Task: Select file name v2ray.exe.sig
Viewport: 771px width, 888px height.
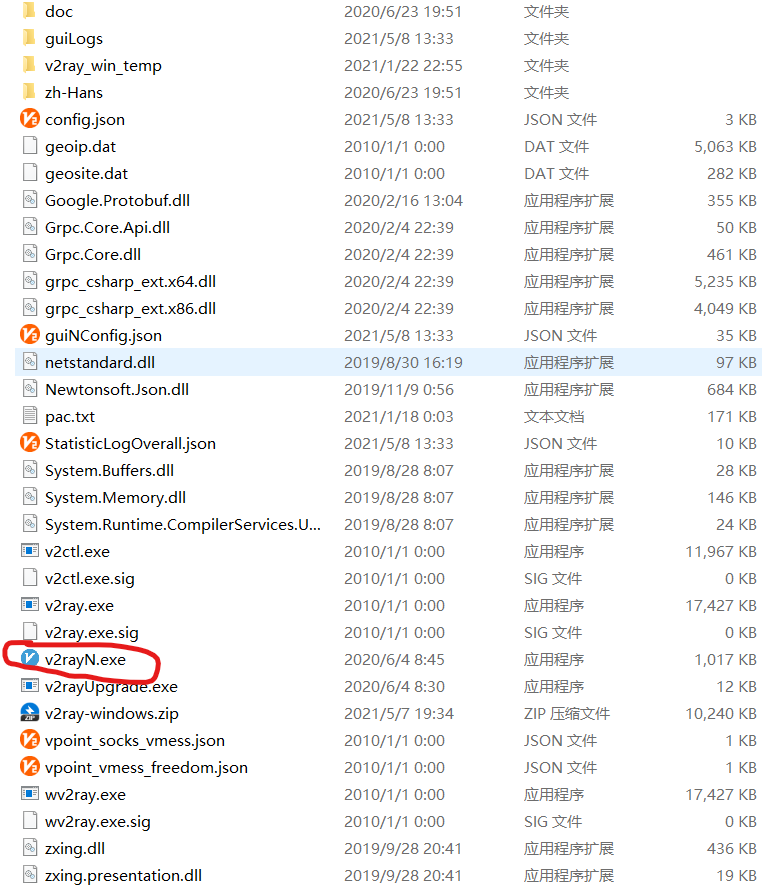Action: 91,633
